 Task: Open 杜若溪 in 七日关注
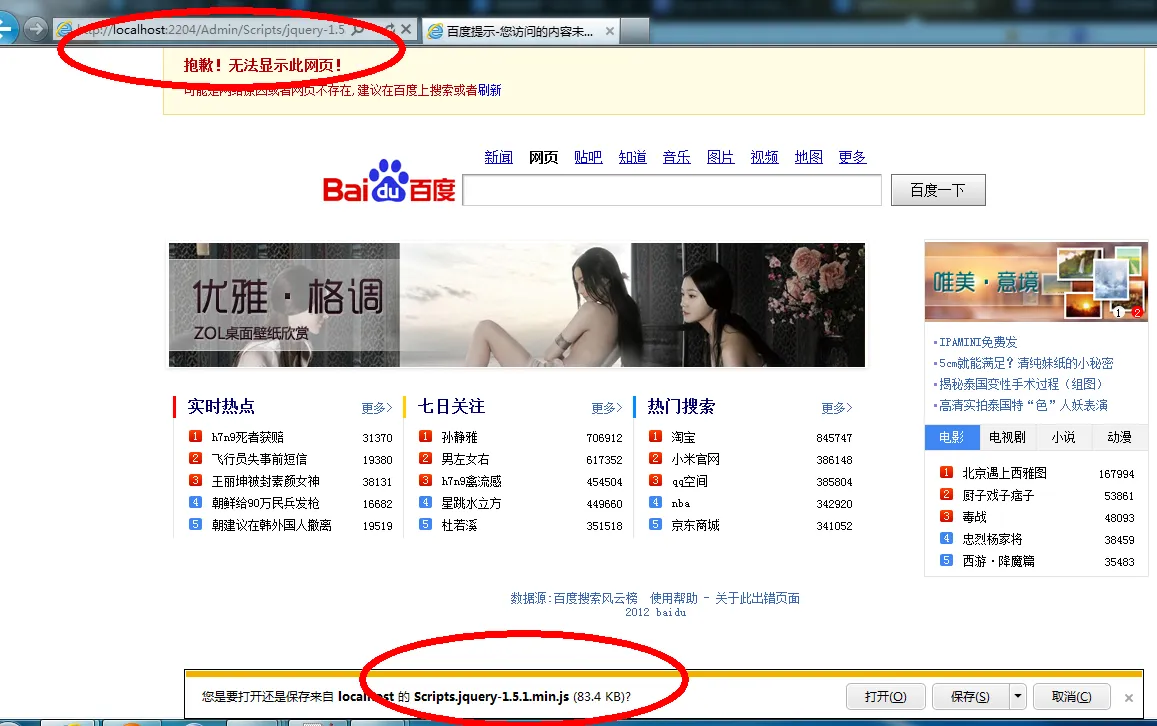click(x=460, y=525)
